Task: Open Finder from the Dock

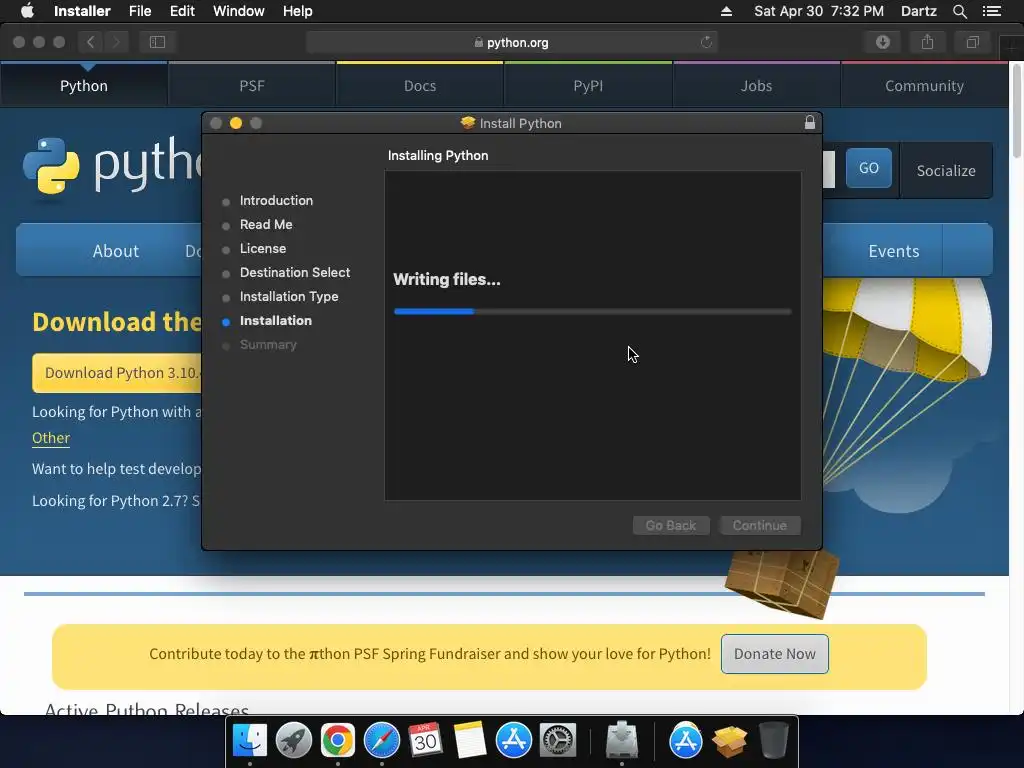Action: tap(250, 741)
